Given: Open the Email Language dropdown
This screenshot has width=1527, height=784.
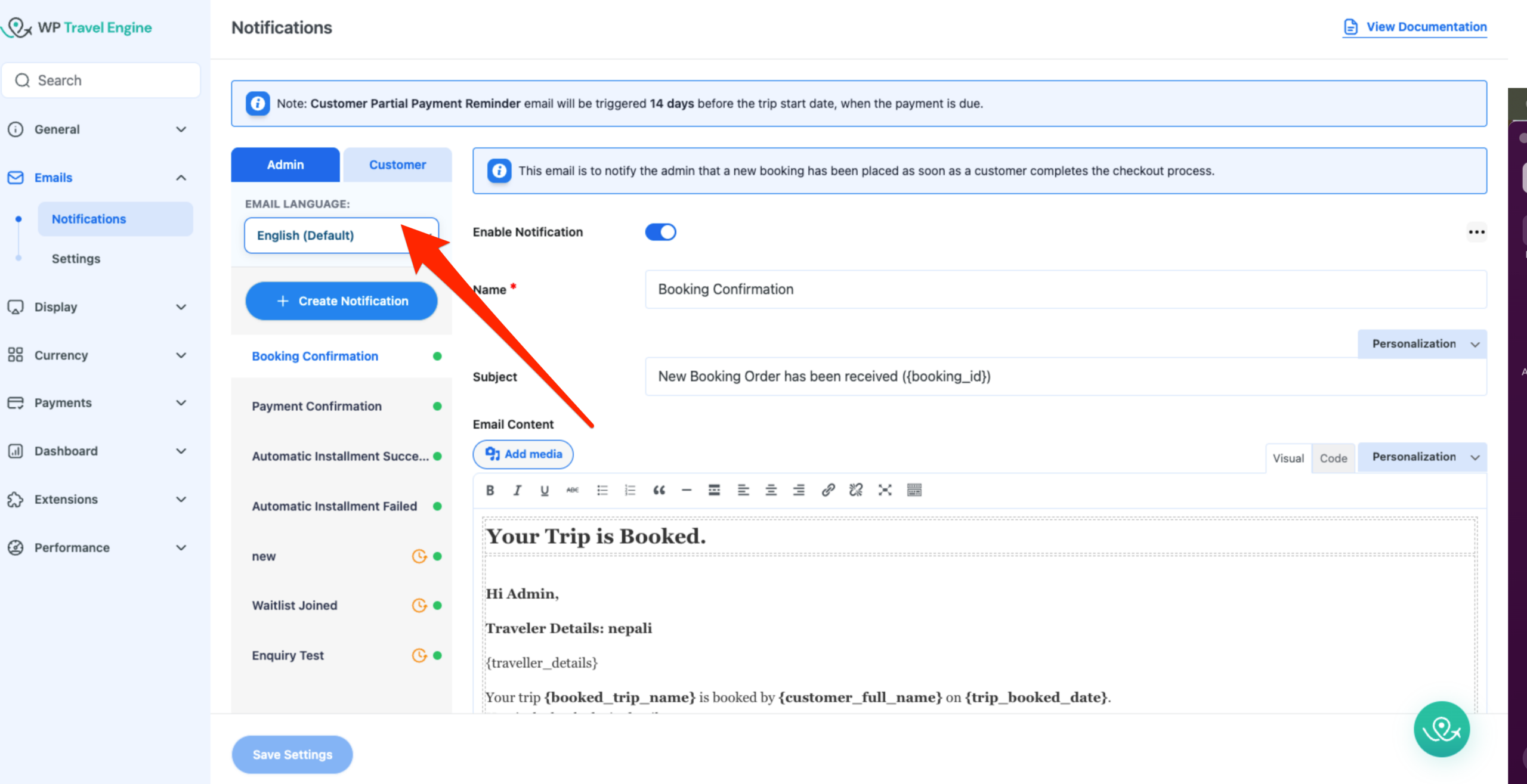Looking at the screenshot, I should (x=341, y=235).
